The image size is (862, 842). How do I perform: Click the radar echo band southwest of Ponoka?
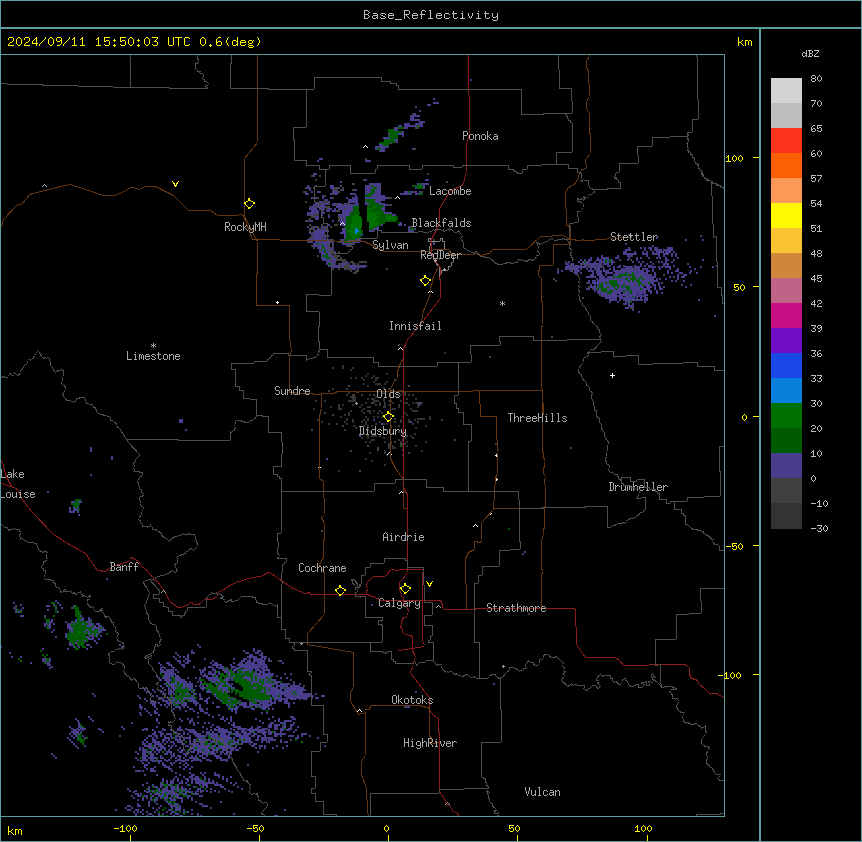pos(400,131)
